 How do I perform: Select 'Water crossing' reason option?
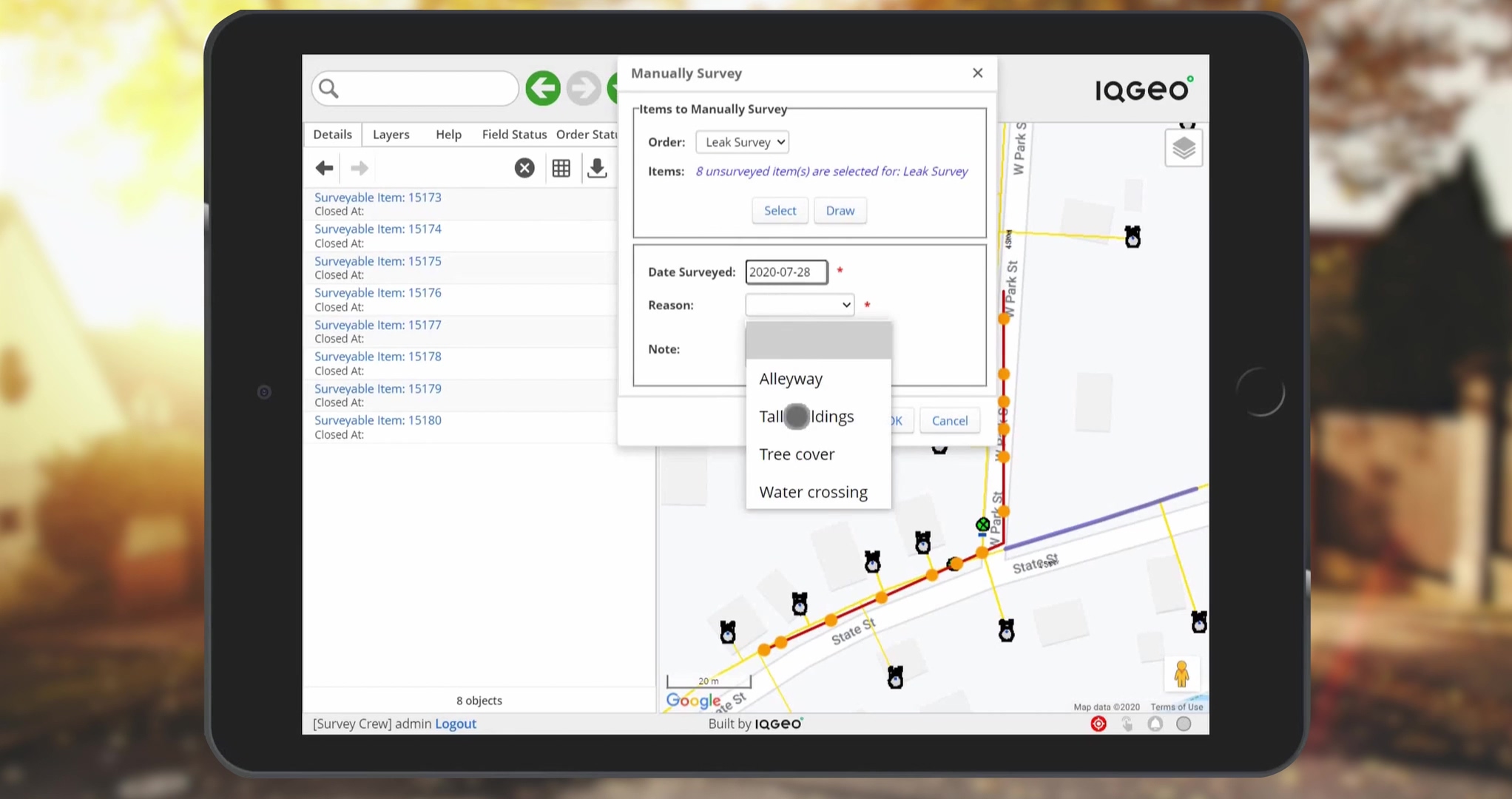pos(813,492)
